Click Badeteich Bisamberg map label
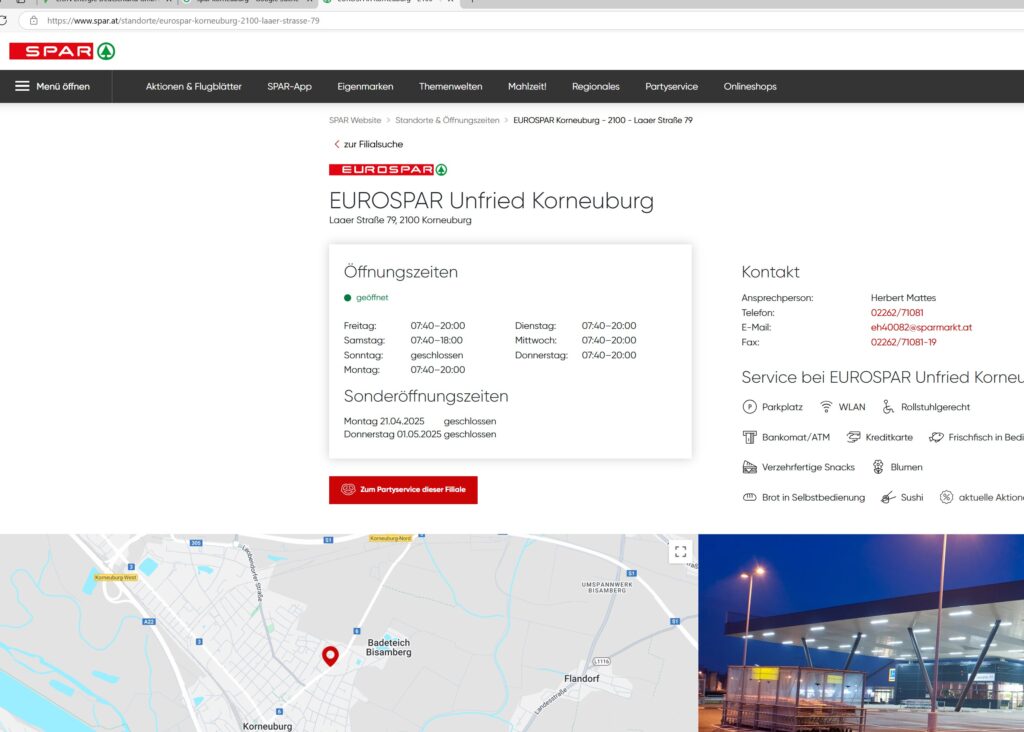Screen dimensions: 1024x732 (389, 647)
